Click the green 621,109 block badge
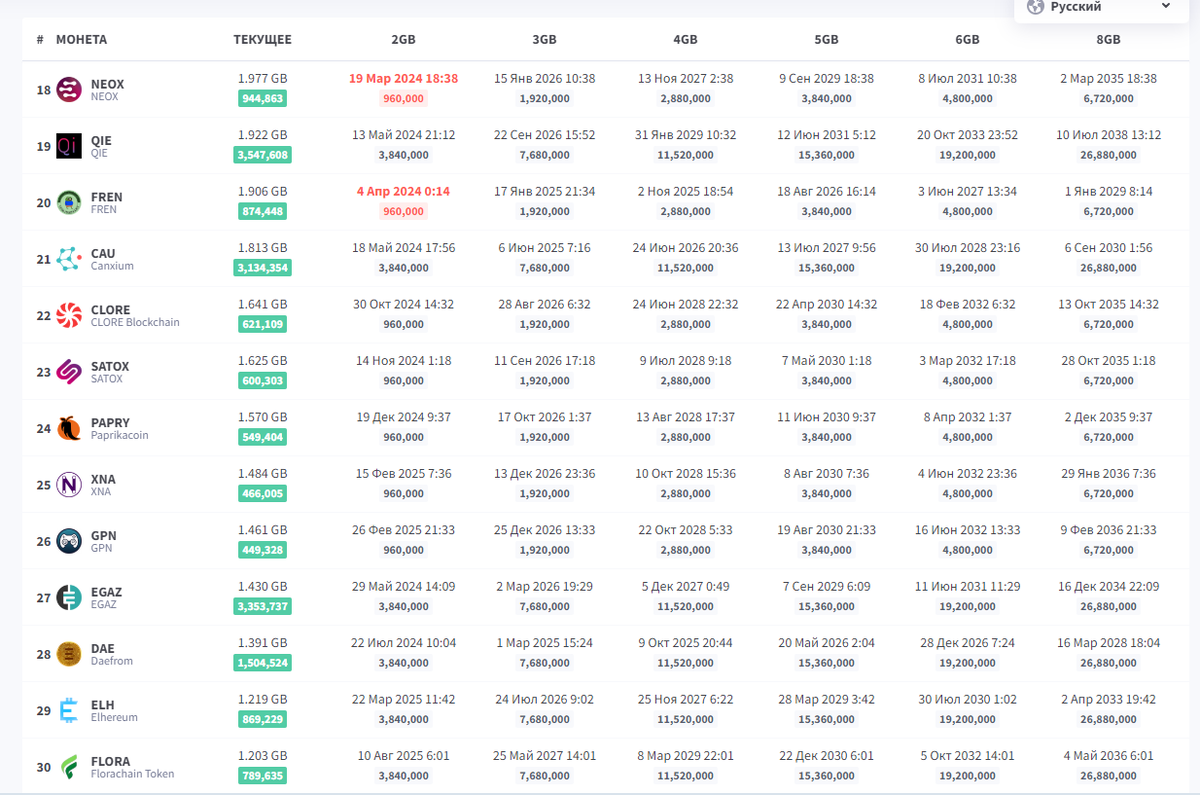 [263, 325]
